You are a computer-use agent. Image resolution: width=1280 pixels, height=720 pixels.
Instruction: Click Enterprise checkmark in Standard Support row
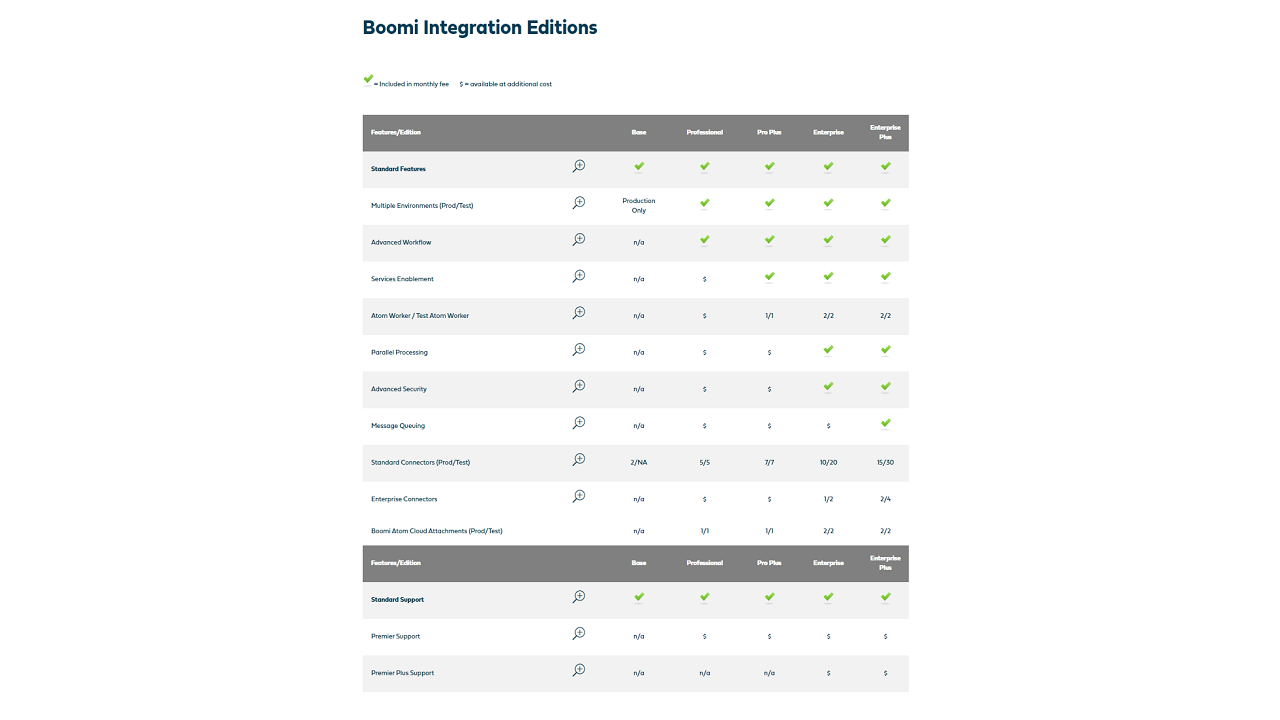828,598
